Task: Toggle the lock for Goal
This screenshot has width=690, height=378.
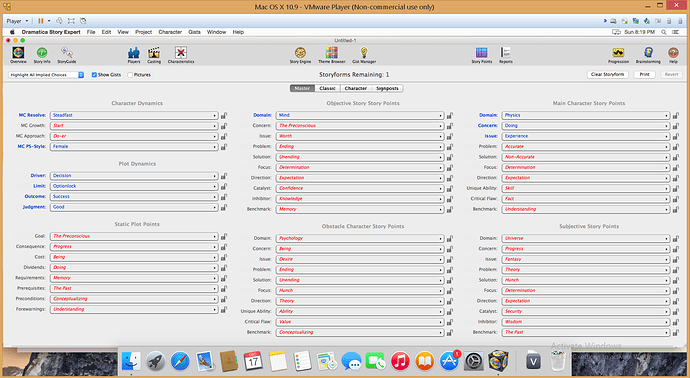Action: [x=224, y=236]
